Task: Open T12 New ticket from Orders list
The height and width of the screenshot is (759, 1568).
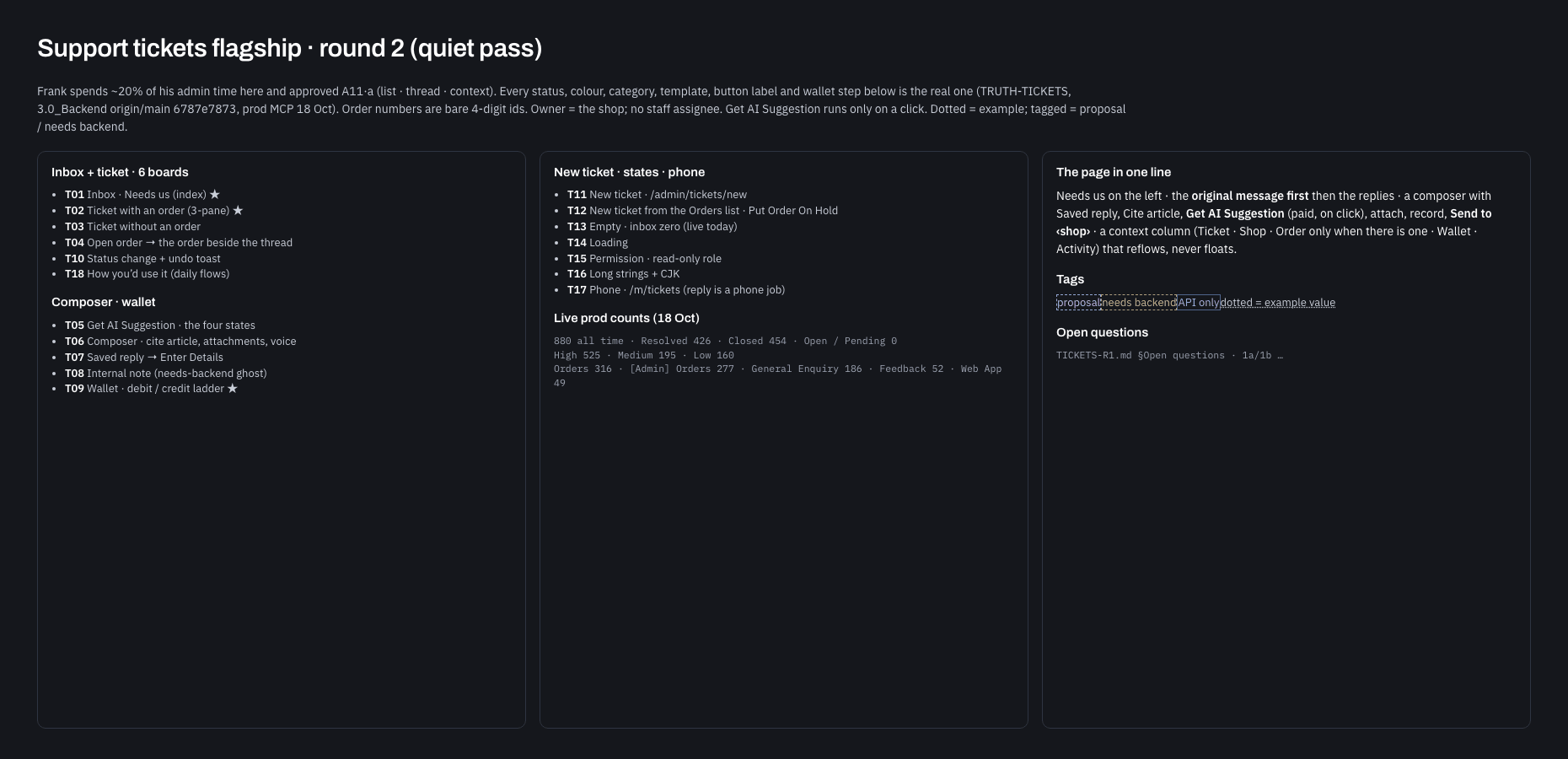Action: [702, 211]
